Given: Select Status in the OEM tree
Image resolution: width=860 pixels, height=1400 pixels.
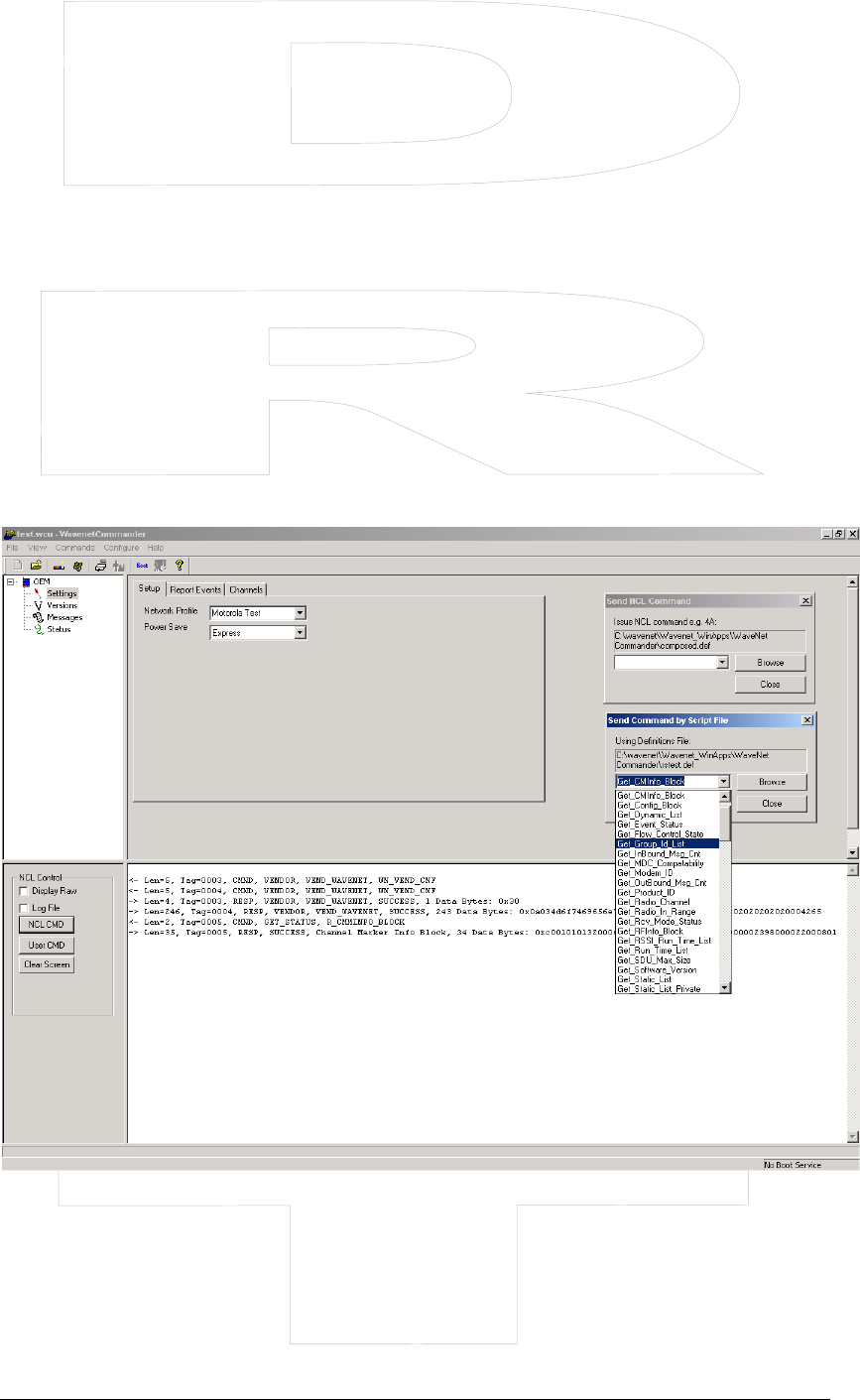Looking at the screenshot, I should (59, 629).
